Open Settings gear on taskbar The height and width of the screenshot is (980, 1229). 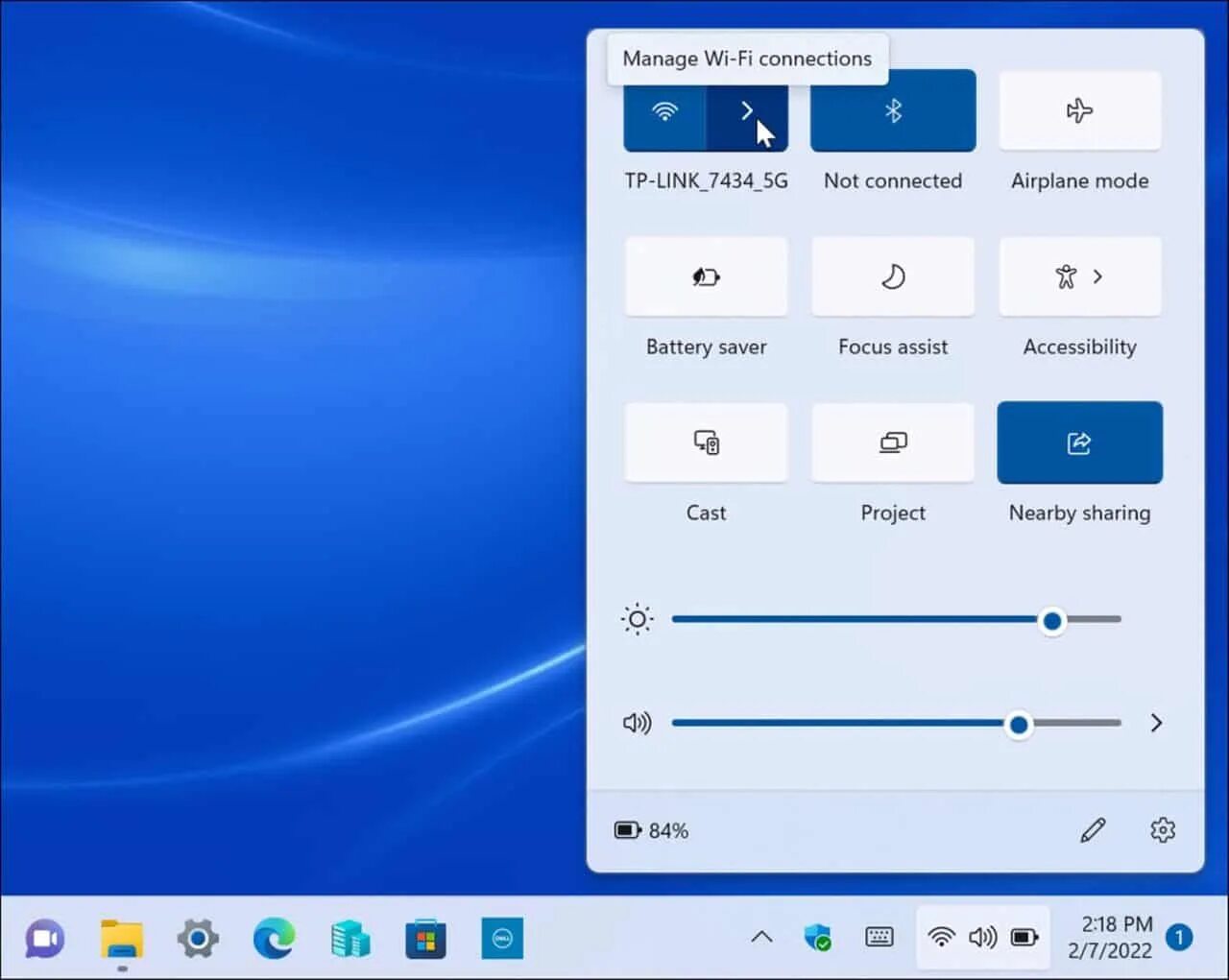(x=198, y=939)
